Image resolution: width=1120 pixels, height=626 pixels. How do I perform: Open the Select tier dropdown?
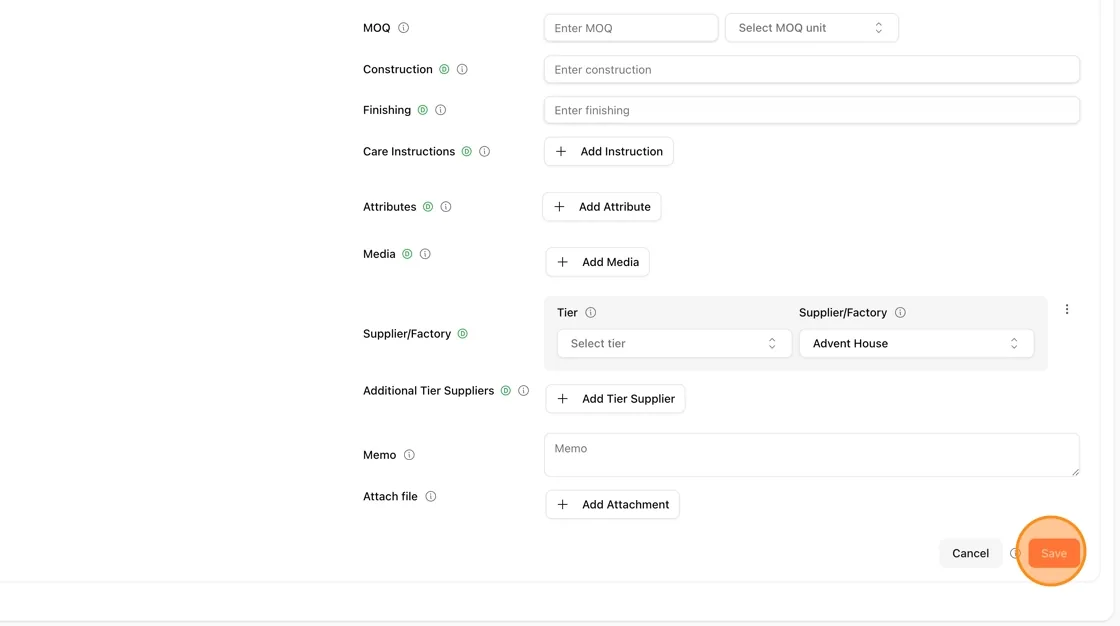coord(674,344)
